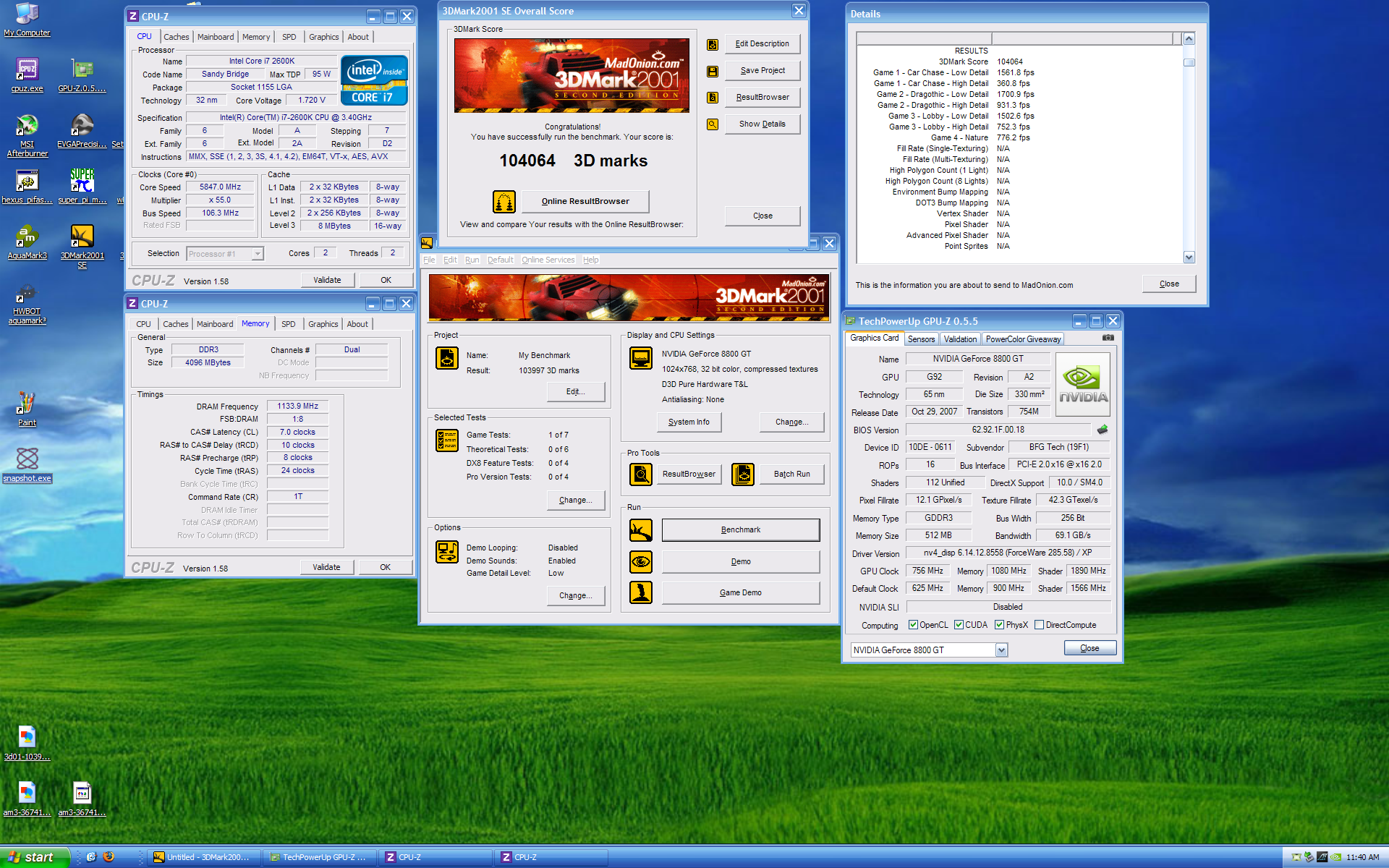Click the Benchmark run icon
The image size is (1389, 868).
point(641,530)
